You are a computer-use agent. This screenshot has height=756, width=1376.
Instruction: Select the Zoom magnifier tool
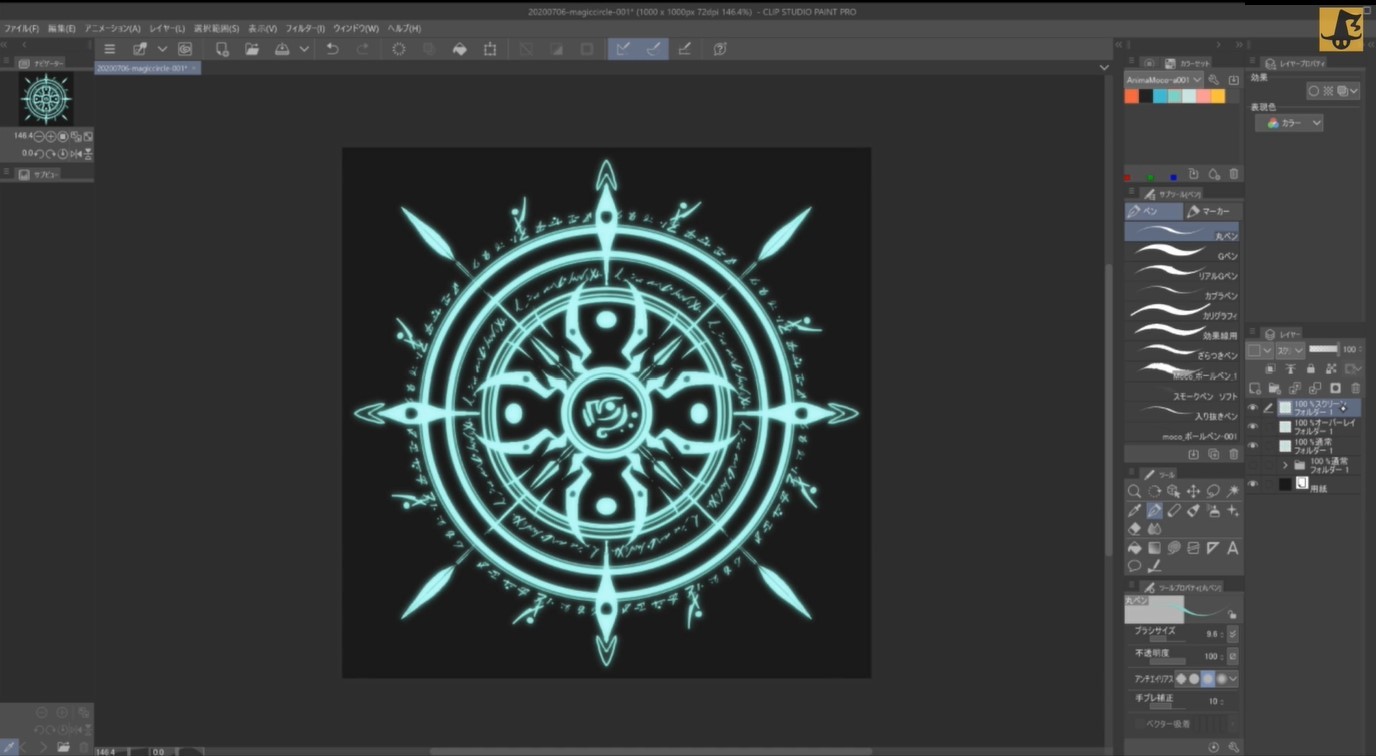point(1135,490)
